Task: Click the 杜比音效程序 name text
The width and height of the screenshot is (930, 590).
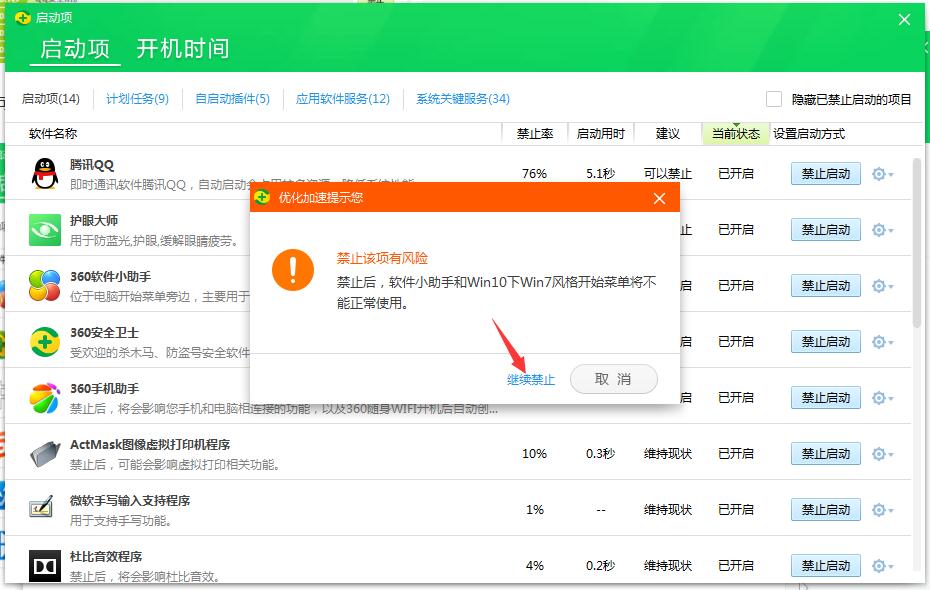Action: [106, 557]
